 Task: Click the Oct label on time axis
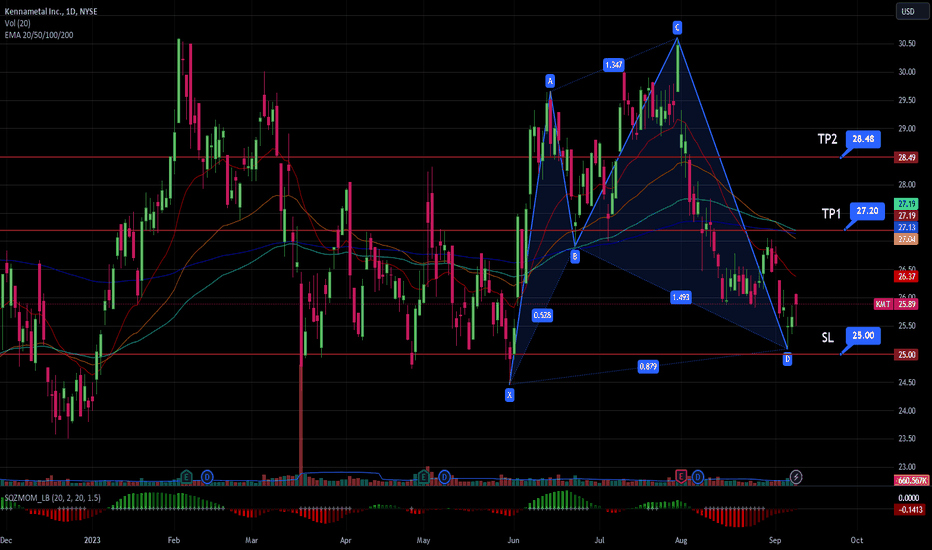(x=857, y=540)
